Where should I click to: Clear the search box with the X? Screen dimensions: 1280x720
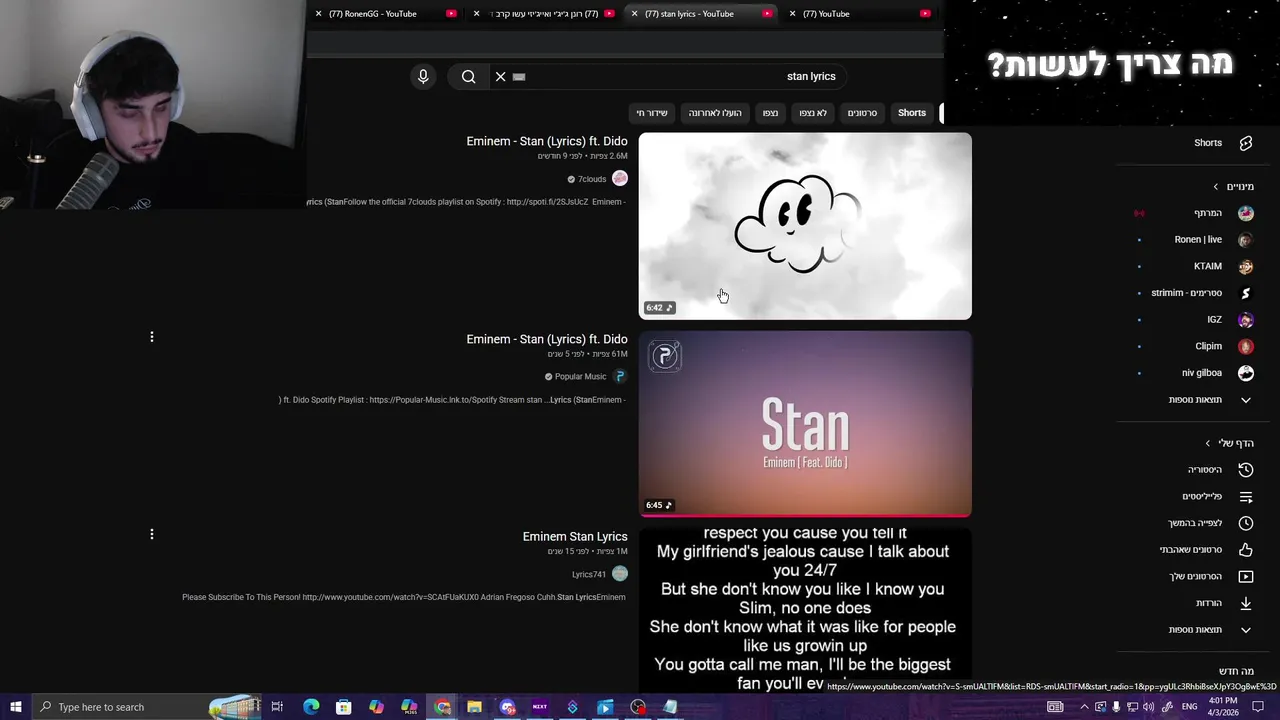coord(501,76)
